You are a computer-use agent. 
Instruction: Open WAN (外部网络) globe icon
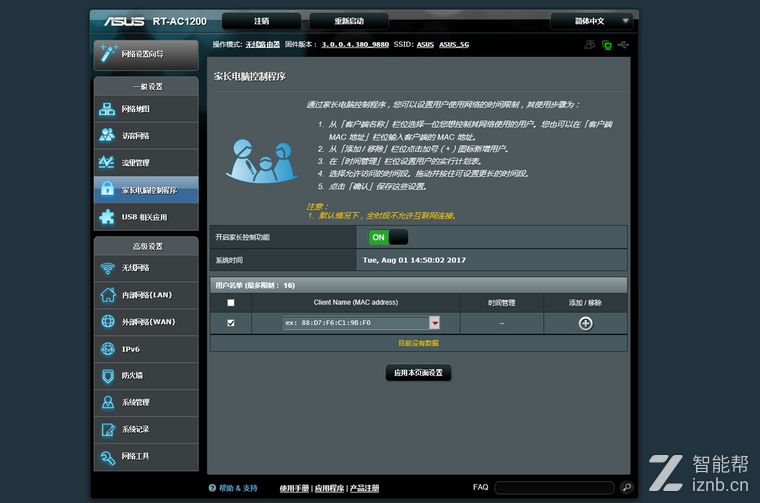click(108, 321)
